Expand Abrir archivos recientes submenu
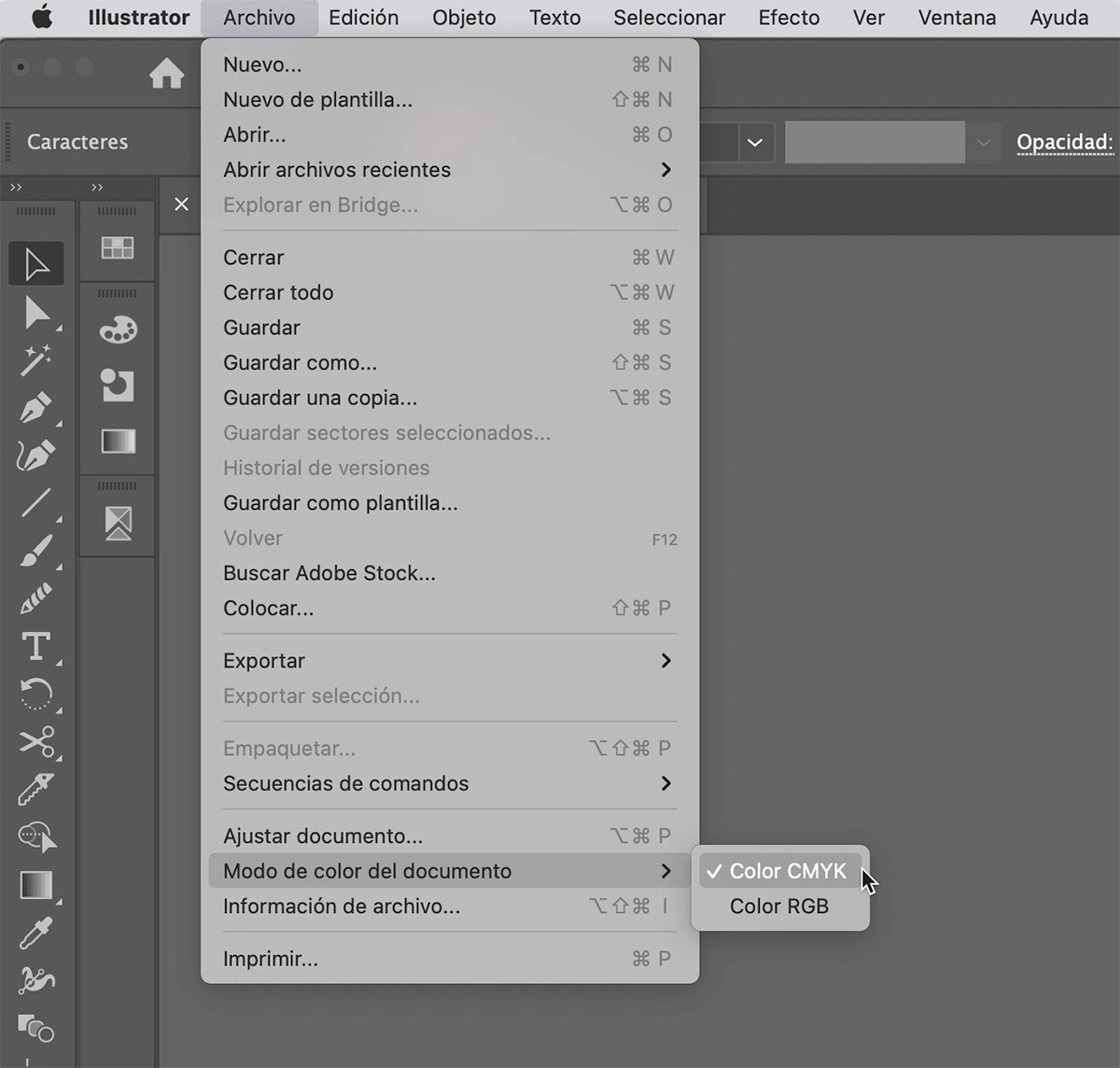 click(x=450, y=170)
